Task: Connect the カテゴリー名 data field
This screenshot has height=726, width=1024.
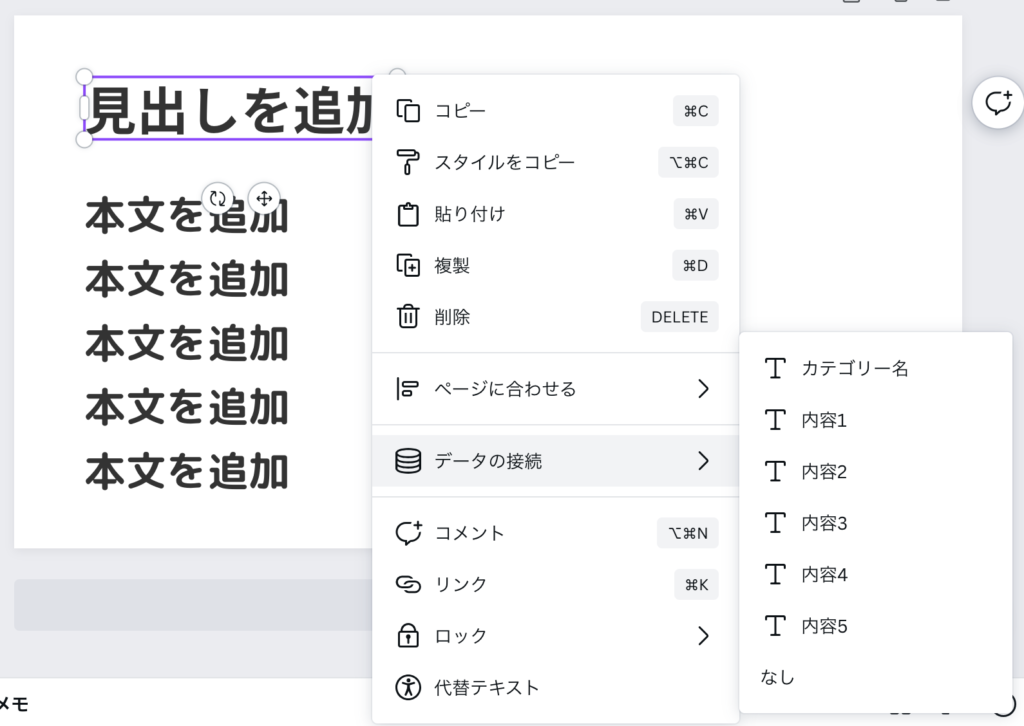Action: coord(854,368)
